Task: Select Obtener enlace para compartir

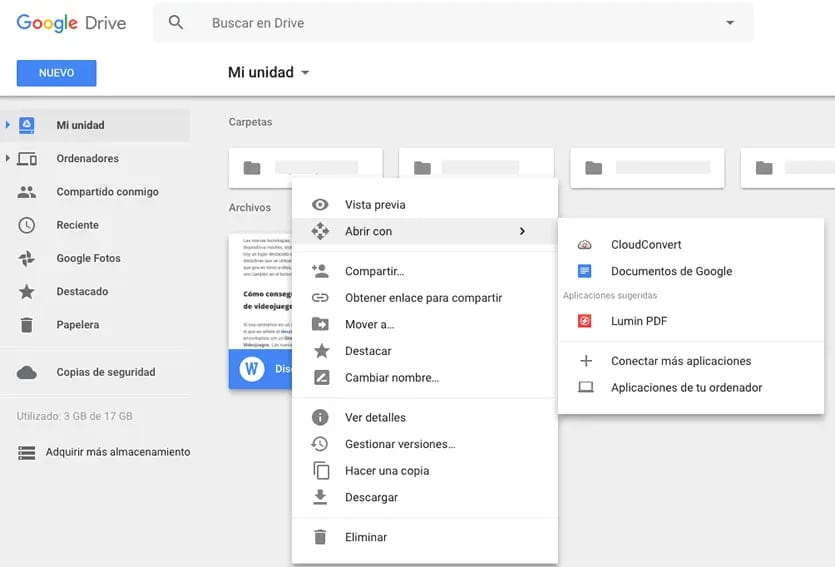Action: click(x=425, y=298)
